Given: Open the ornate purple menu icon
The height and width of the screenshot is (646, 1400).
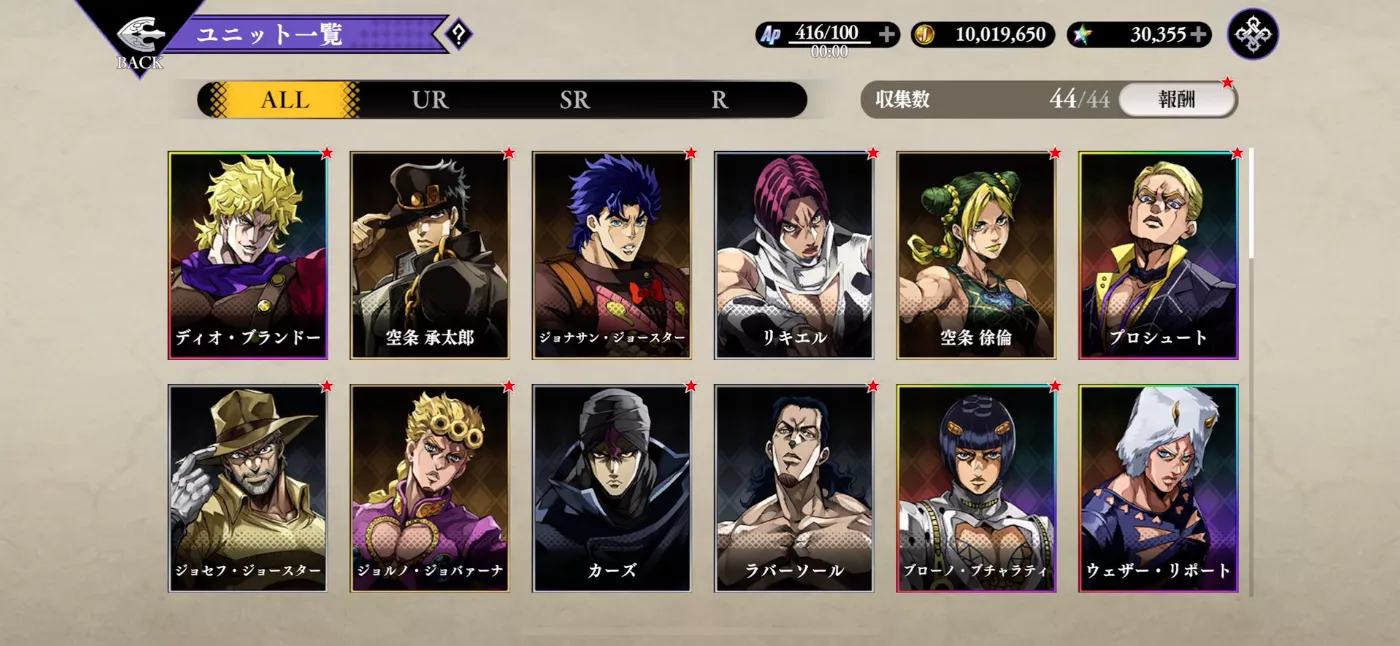Looking at the screenshot, I should pos(1253,34).
